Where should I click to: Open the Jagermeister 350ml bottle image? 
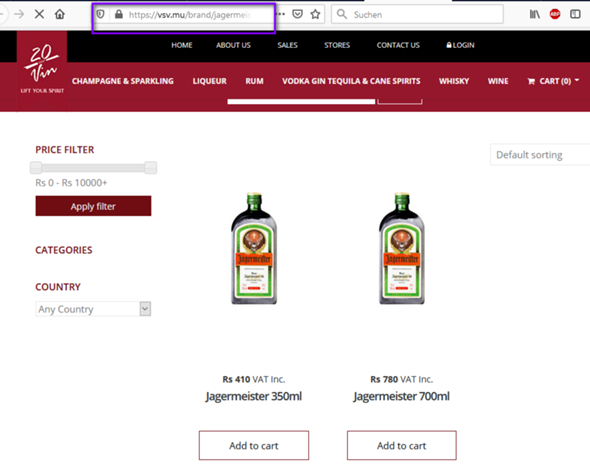(x=254, y=248)
